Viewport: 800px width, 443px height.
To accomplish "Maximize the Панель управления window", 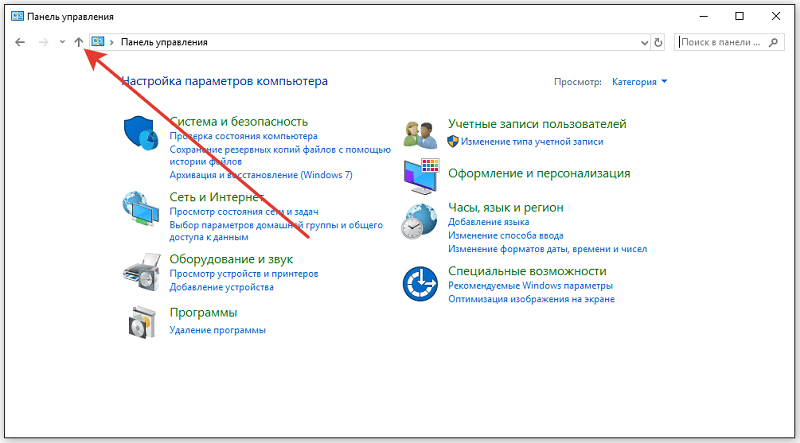I will 739,16.
